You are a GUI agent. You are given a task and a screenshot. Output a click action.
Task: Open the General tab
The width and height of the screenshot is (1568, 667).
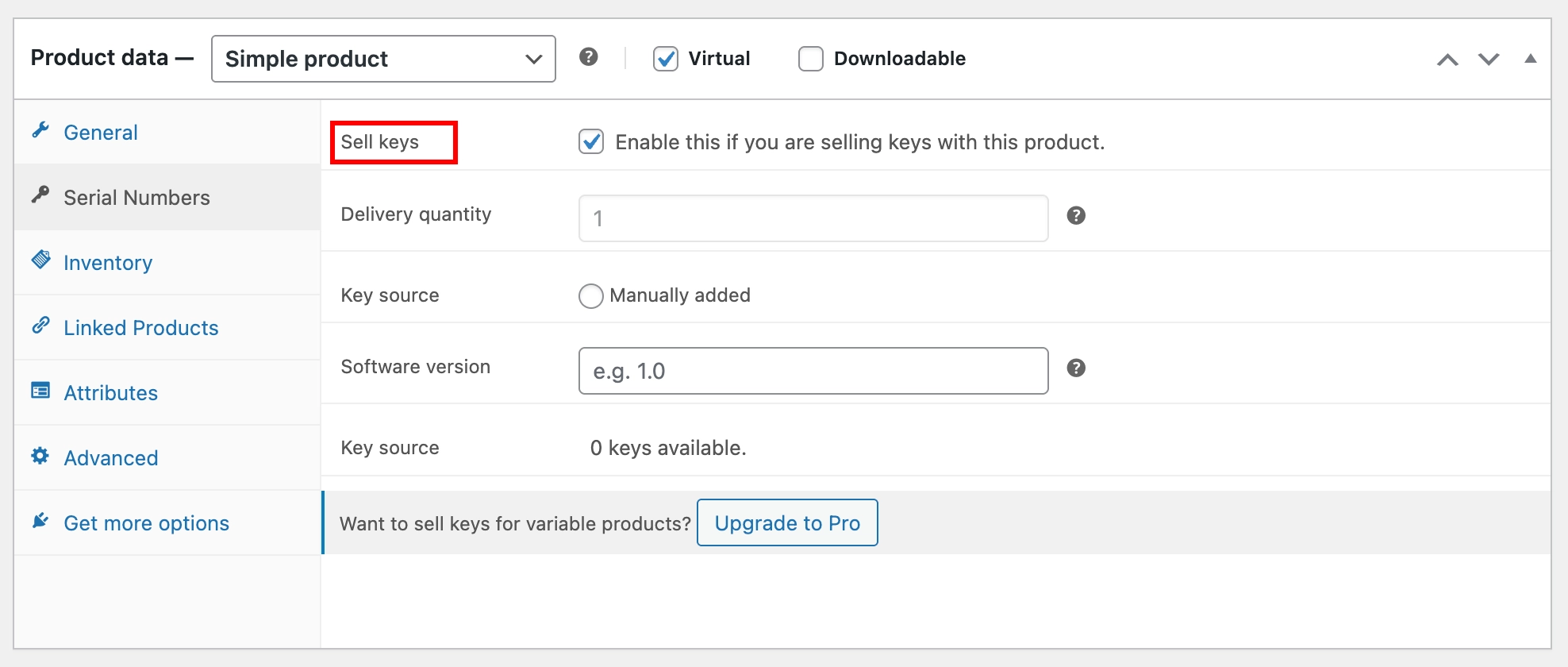tap(167, 133)
